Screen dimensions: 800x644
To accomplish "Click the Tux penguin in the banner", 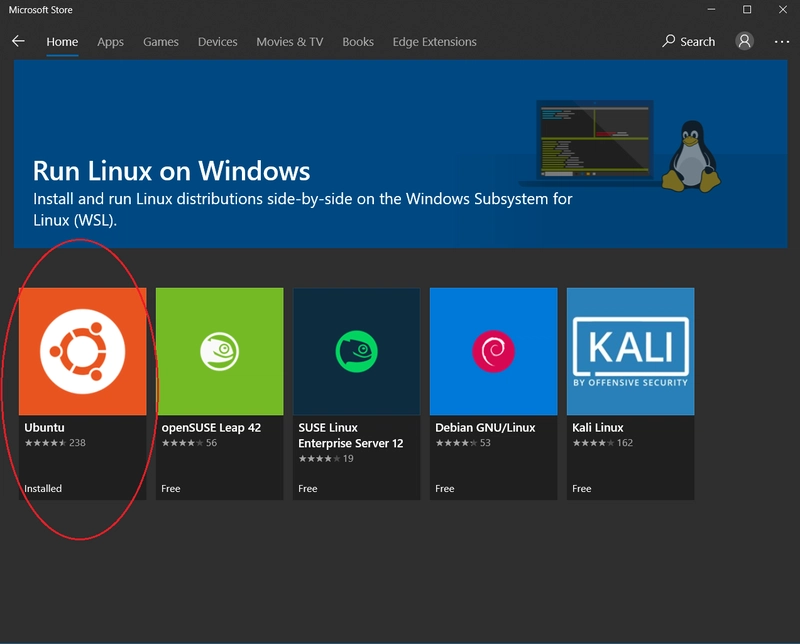I will pyautogui.click(x=691, y=156).
